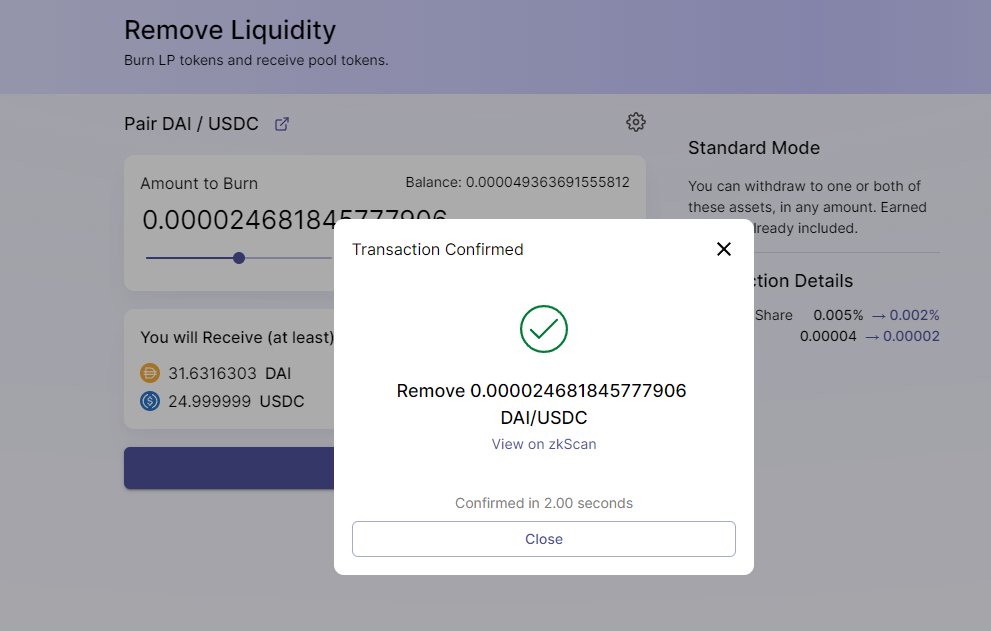Image resolution: width=991 pixels, height=631 pixels.
Task: Click the Balance: 0.000049363691555812 text
Action: pyautogui.click(x=517, y=182)
